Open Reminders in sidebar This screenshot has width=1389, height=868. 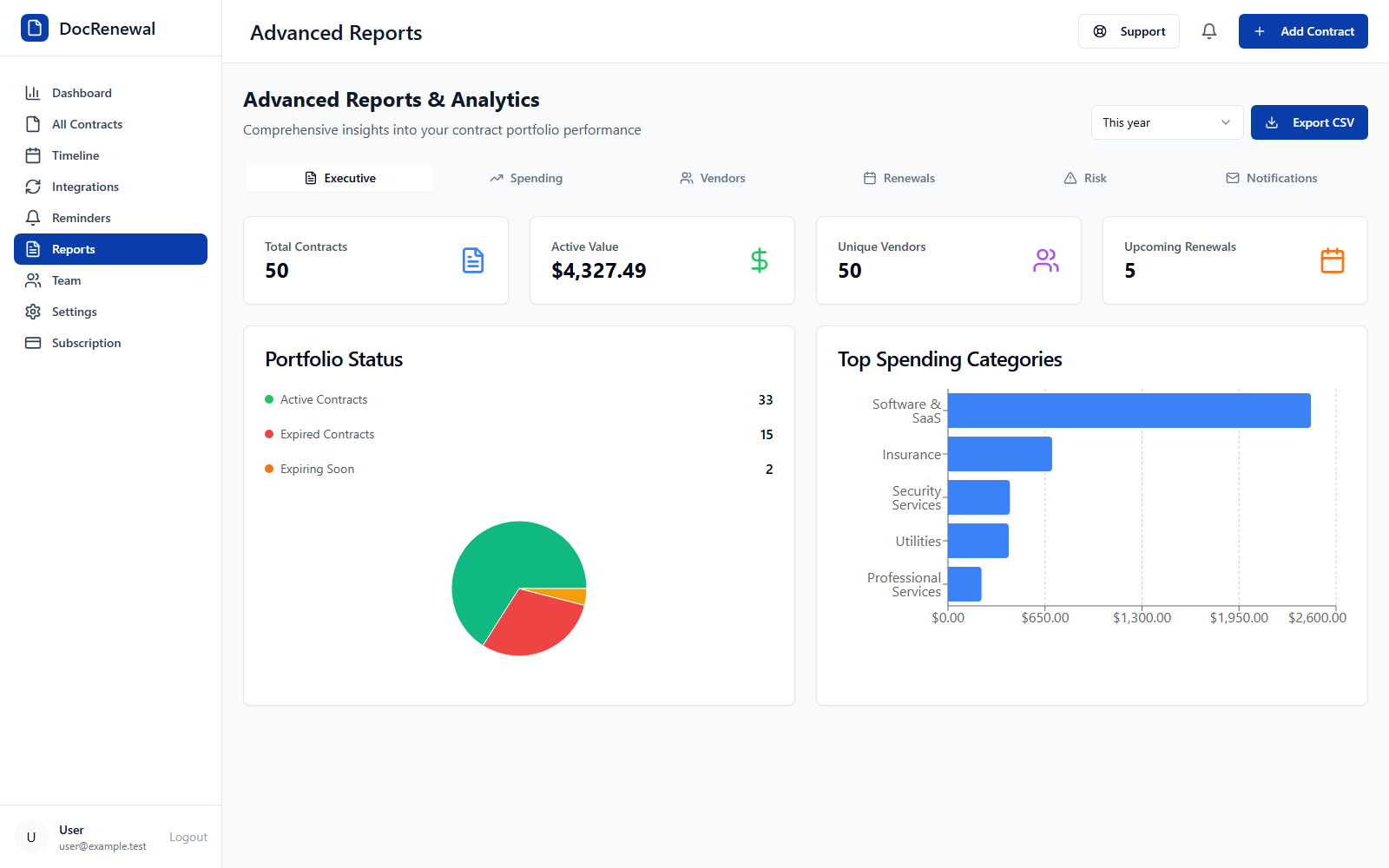110,218
